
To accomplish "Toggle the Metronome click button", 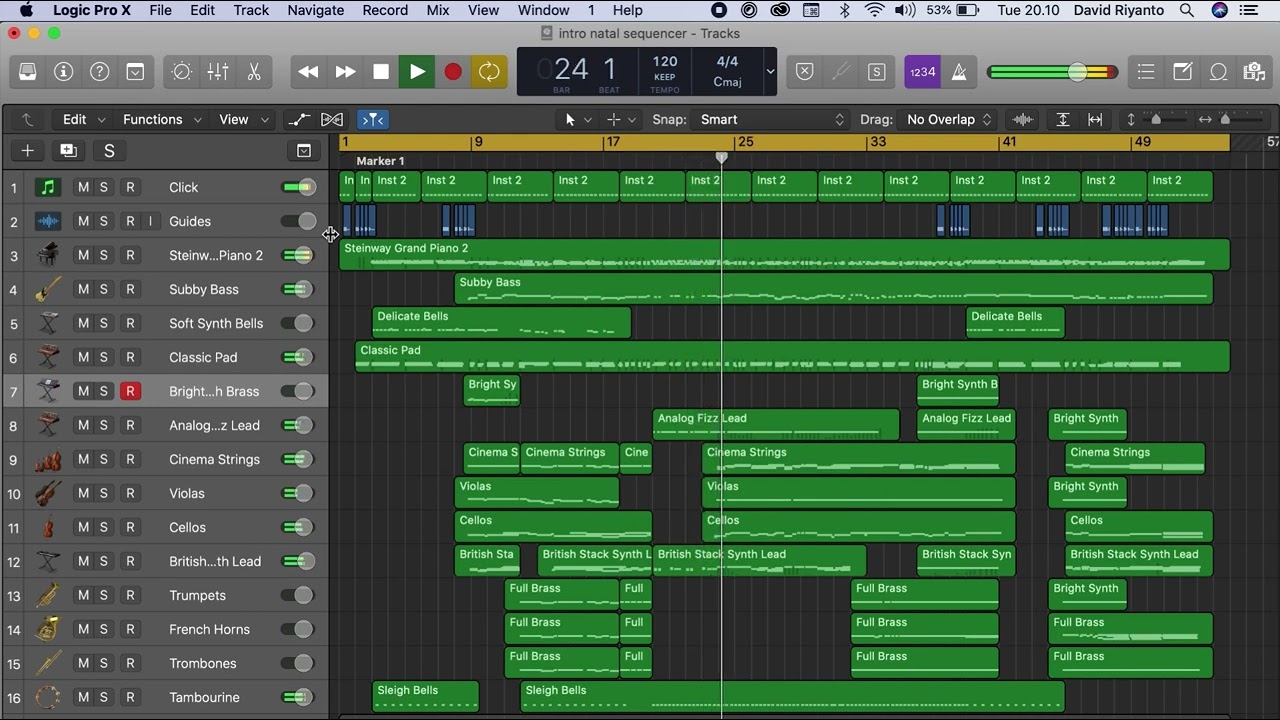I will point(959,72).
